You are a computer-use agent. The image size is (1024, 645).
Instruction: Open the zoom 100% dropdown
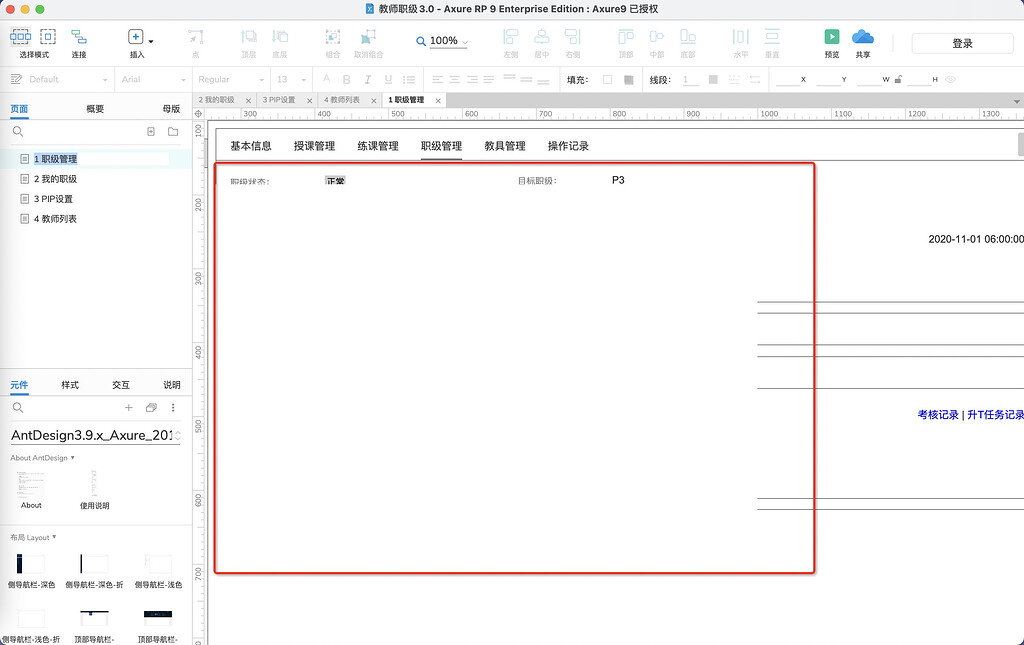pyautogui.click(x=443, y=41)
